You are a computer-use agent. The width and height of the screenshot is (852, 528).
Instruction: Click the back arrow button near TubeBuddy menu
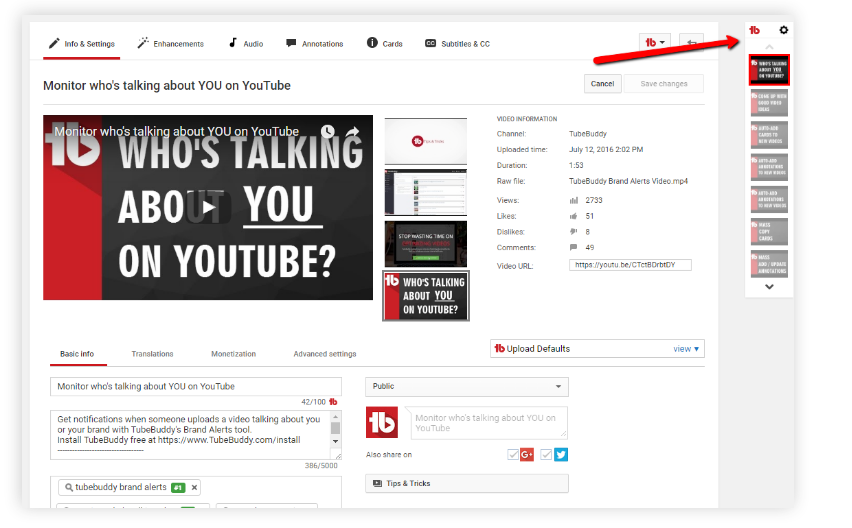point(691,43)
